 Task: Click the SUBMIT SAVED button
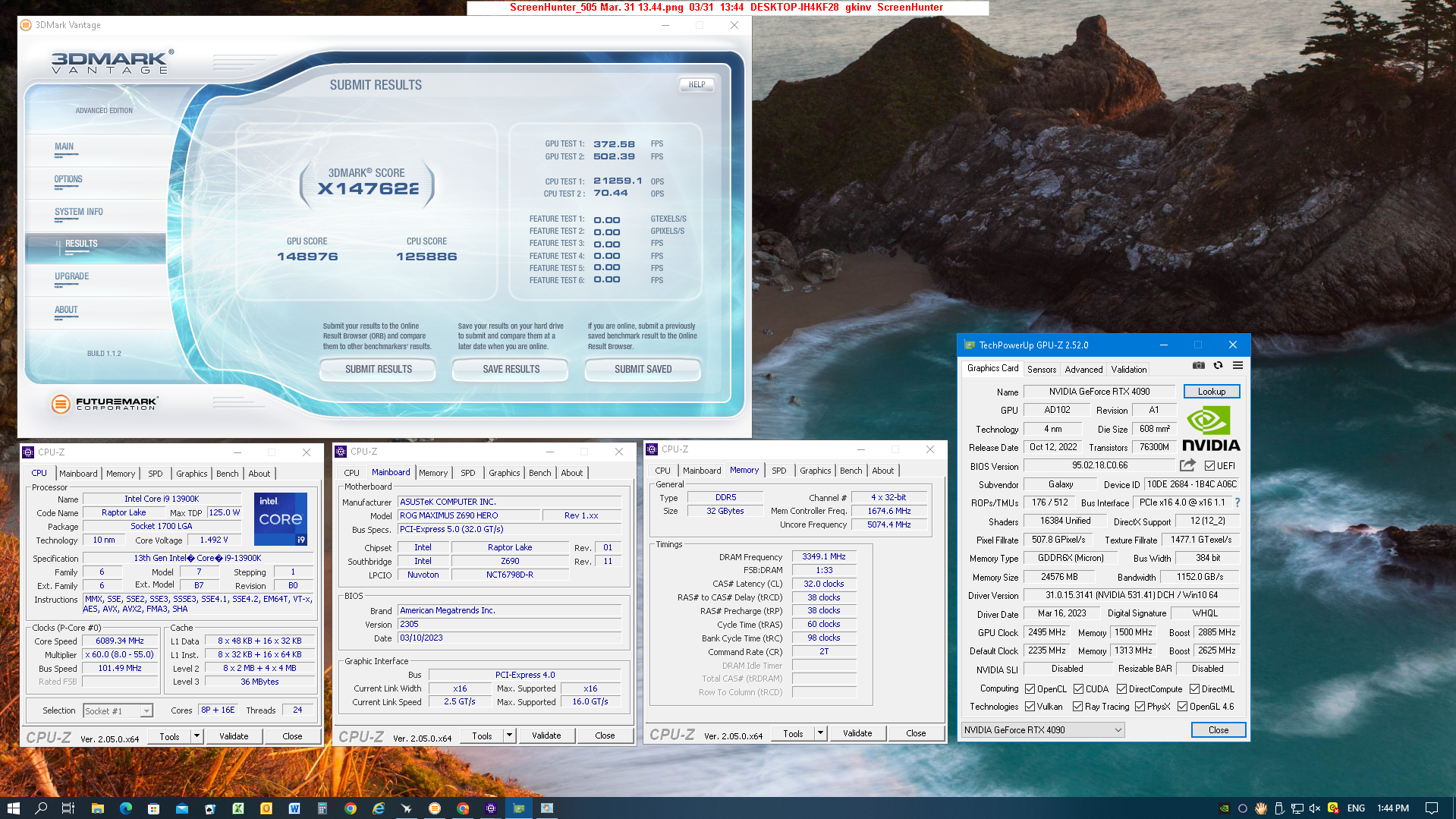(x=643, y=370)
